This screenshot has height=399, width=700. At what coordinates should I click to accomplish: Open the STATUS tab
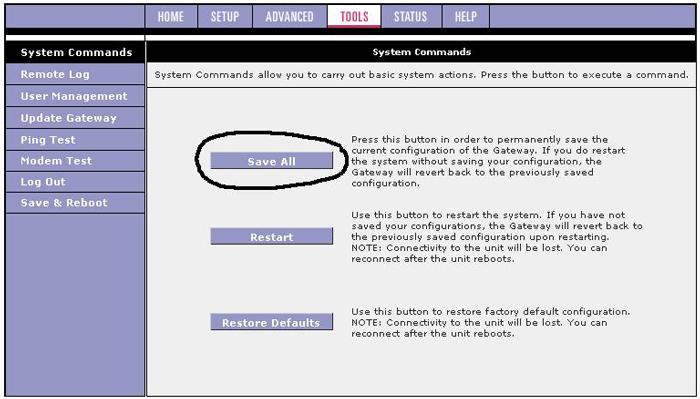click(x=411, y=17)
